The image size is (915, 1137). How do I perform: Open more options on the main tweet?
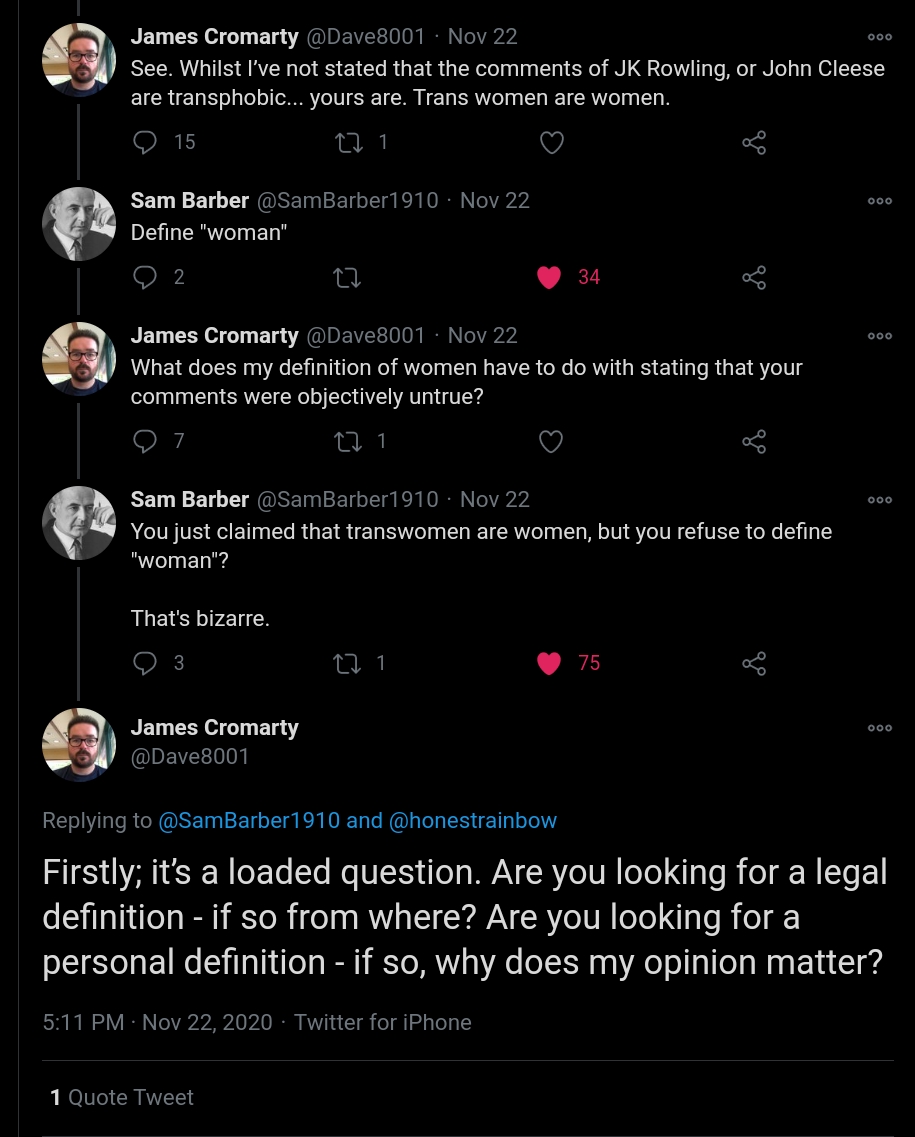tap(880, 728)
